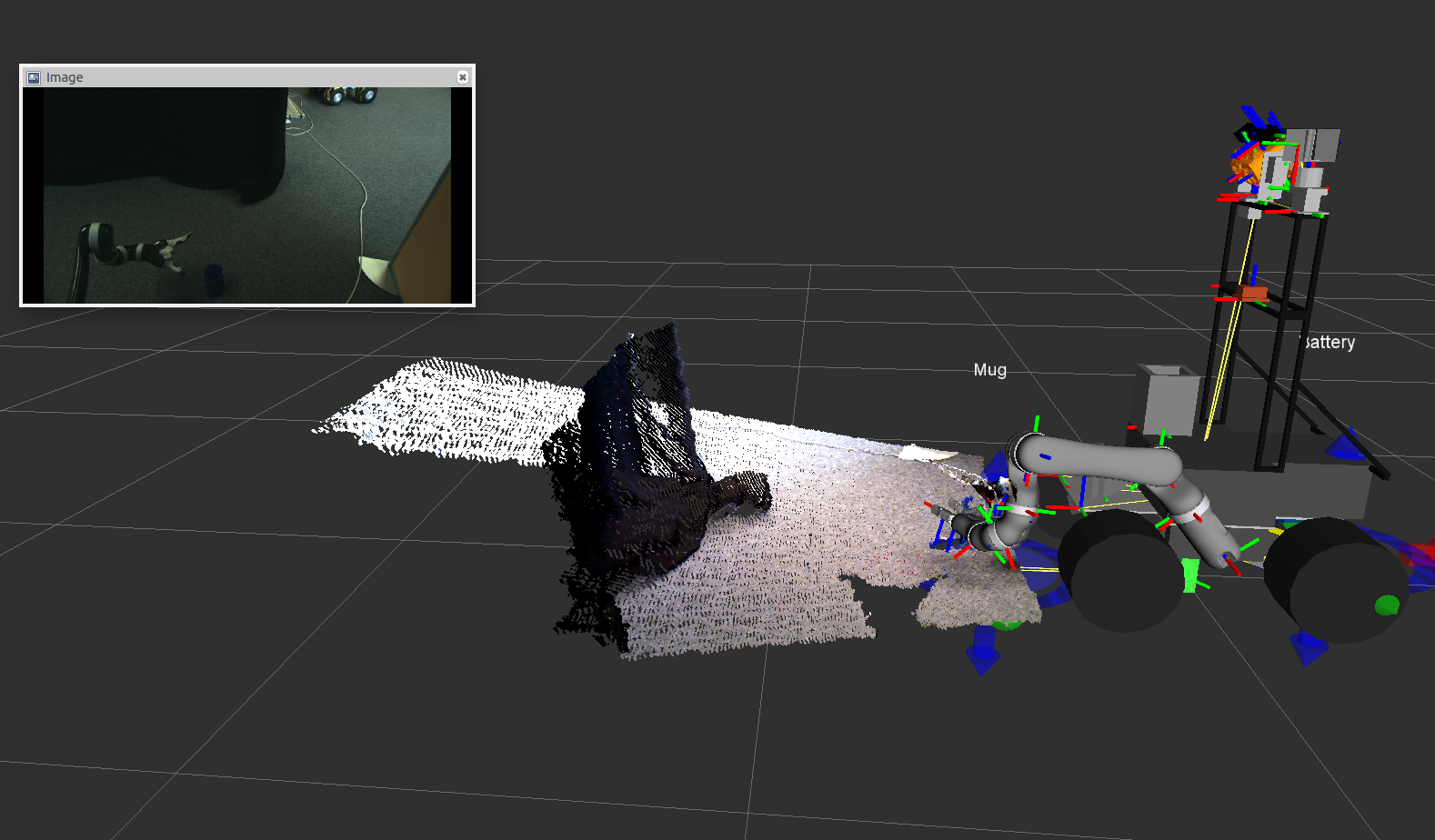Click the blue arrow marker below point cloud edge
This screenshot has width=1435, height=840.
[982, 655]
